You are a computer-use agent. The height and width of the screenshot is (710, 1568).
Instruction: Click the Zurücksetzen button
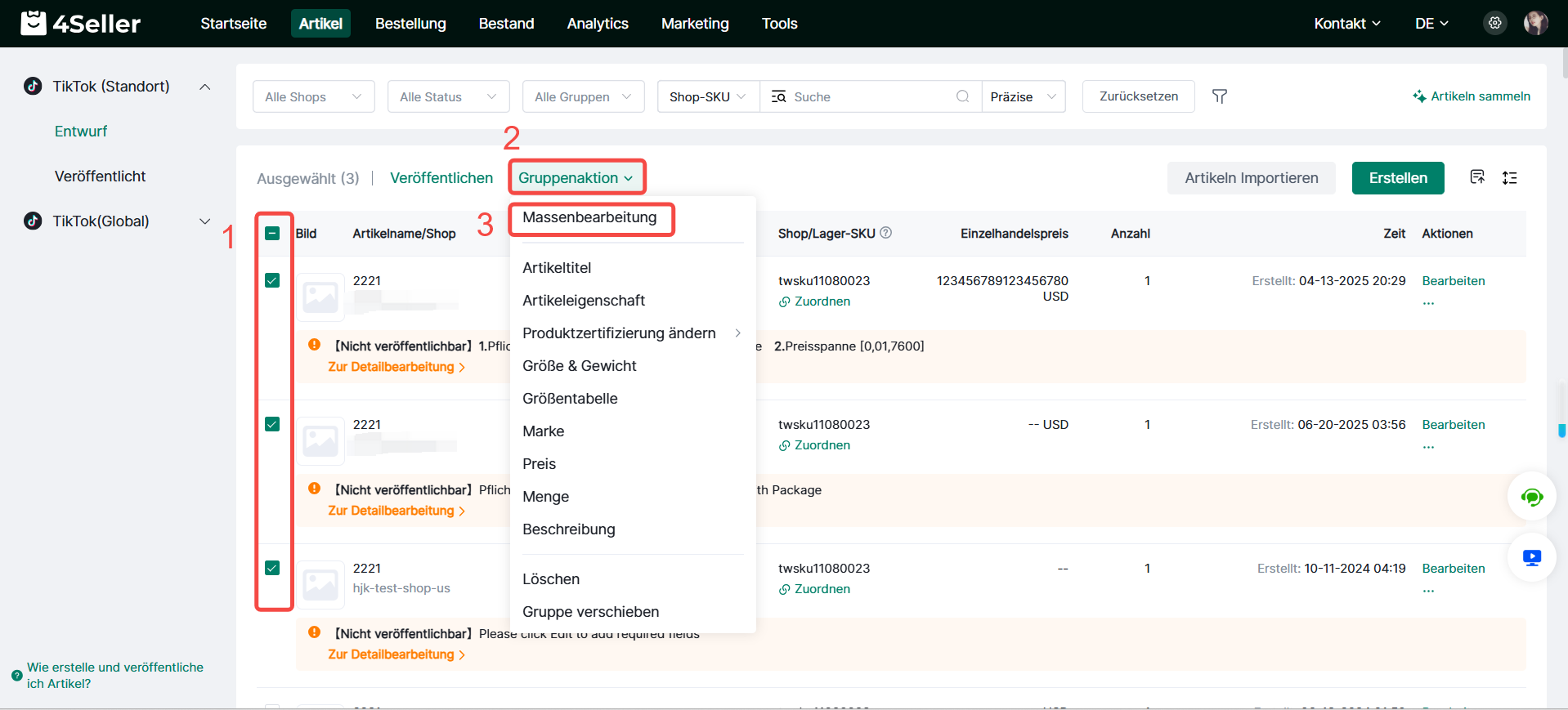pos(1138,96)
